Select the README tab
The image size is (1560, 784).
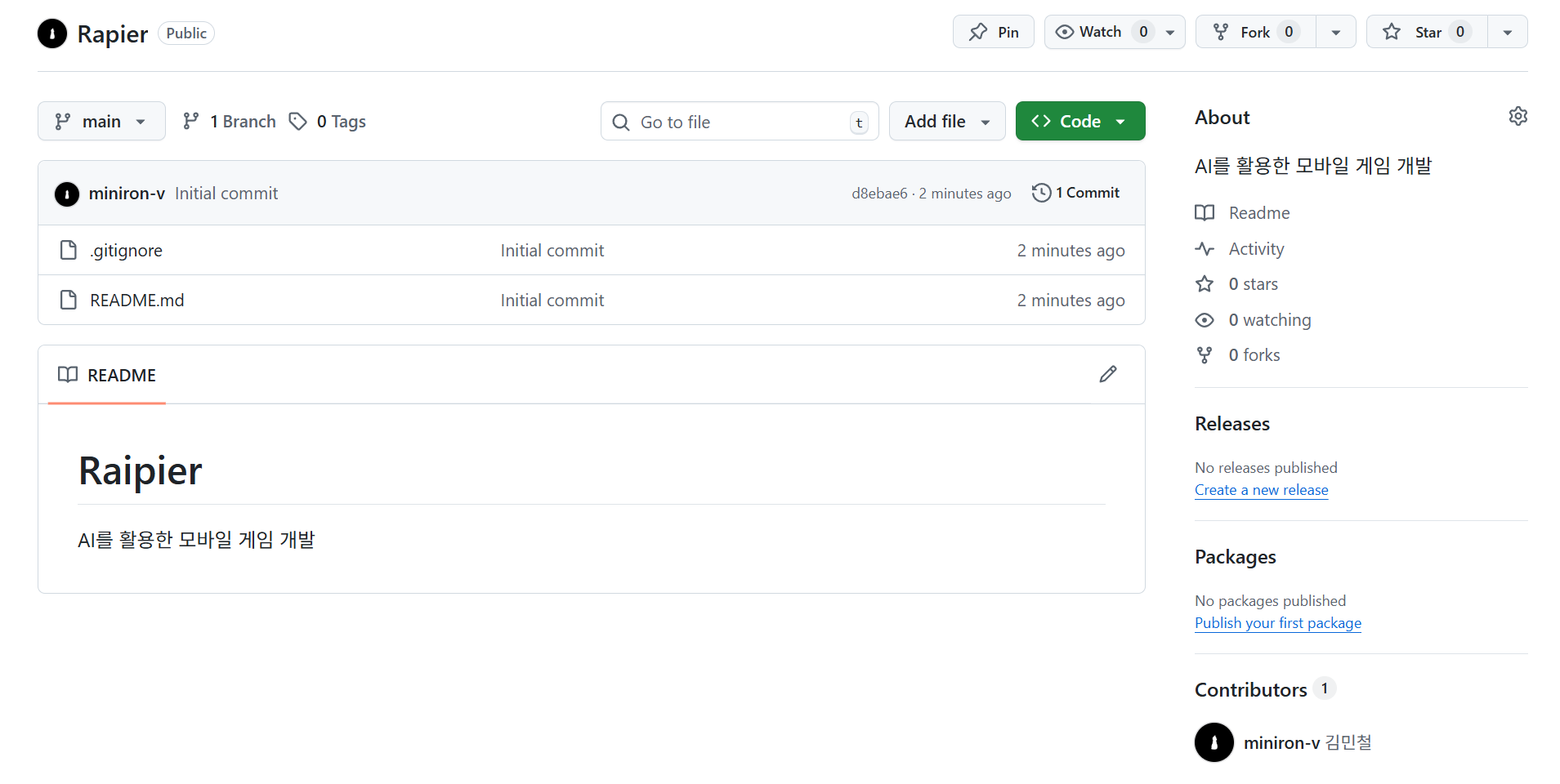107,375
